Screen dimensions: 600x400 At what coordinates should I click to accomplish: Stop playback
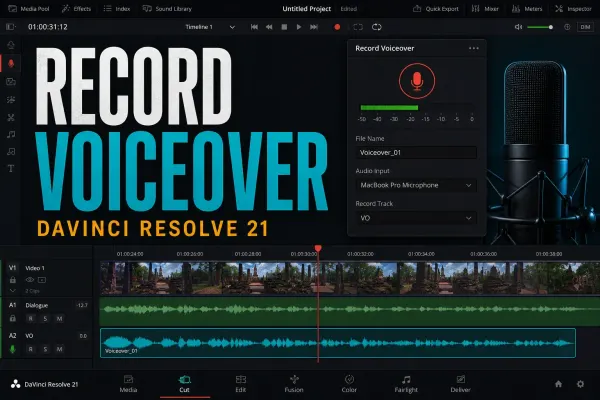tap(284, 27)
